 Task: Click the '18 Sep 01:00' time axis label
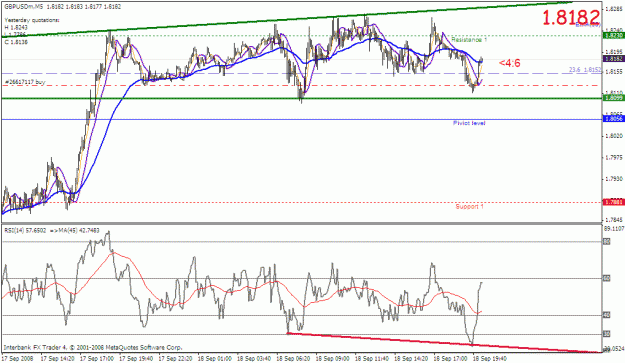pos(215,359)
